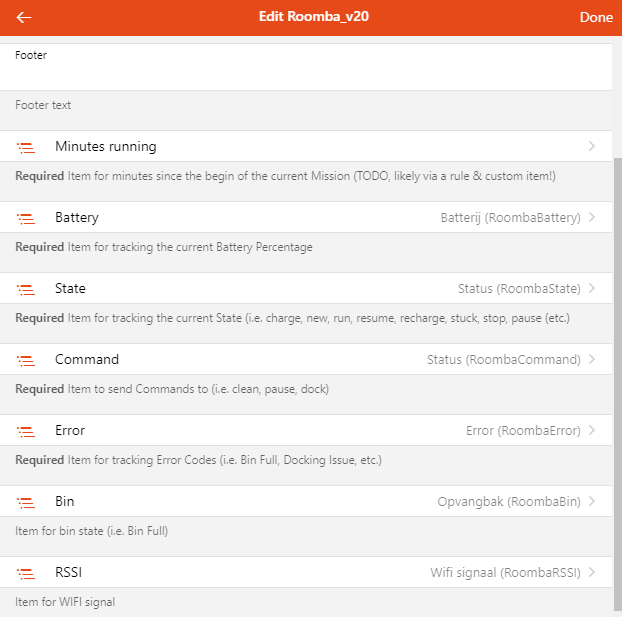
Task: Open RSSI item picker chevron
Action: (x=592, y=572)
